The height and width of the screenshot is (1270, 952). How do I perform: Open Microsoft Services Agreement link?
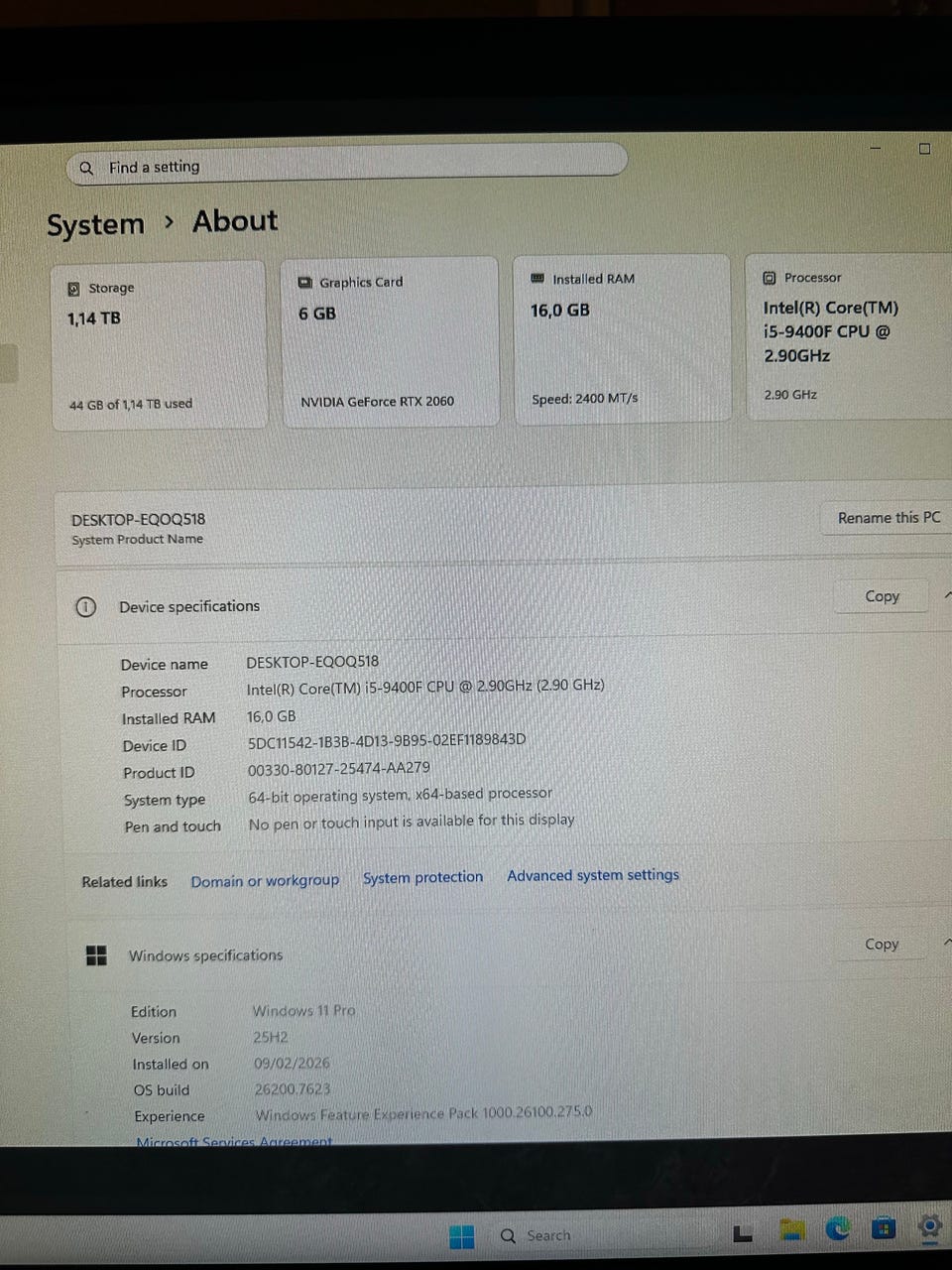coord(234,1142)
